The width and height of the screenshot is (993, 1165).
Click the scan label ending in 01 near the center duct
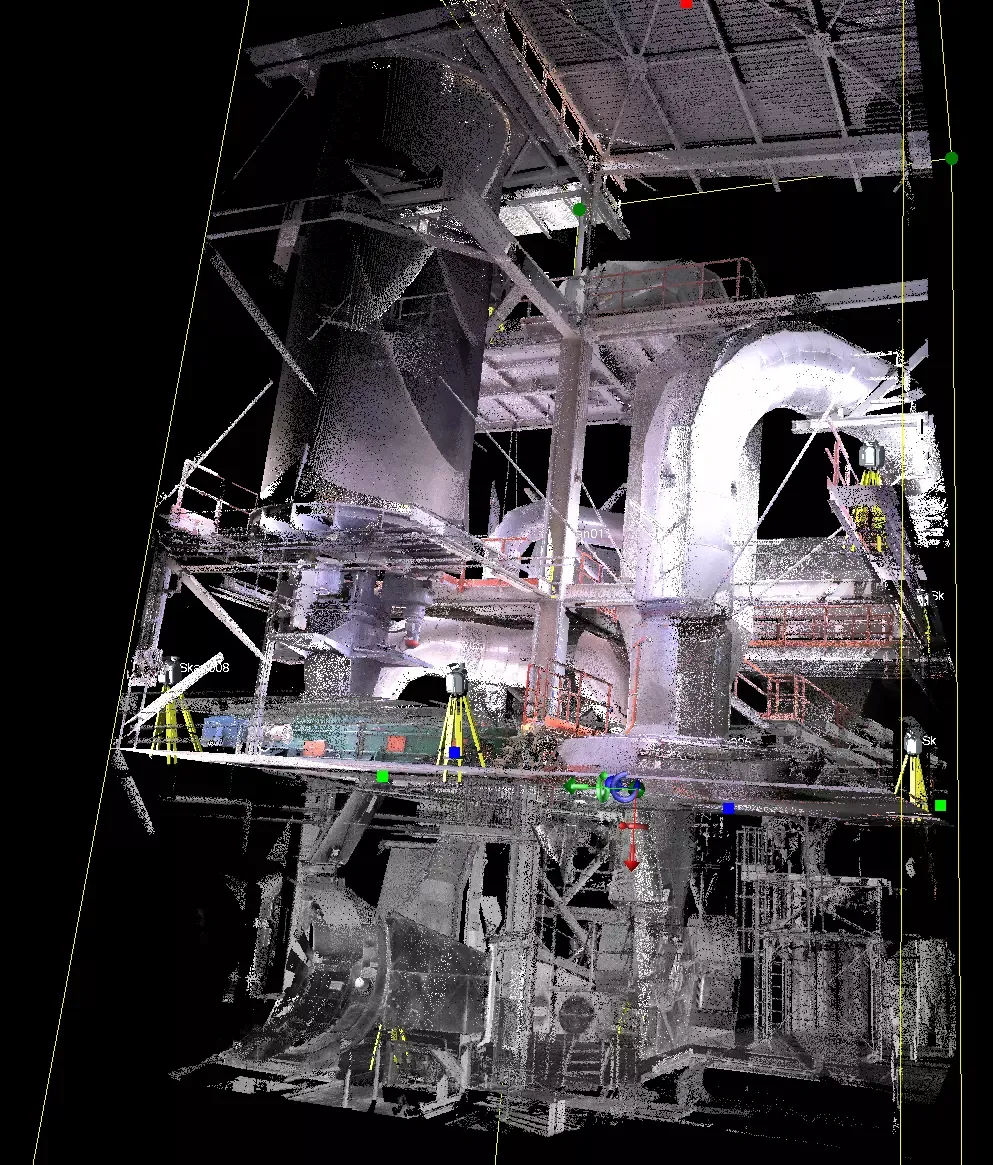pos(592,535)
